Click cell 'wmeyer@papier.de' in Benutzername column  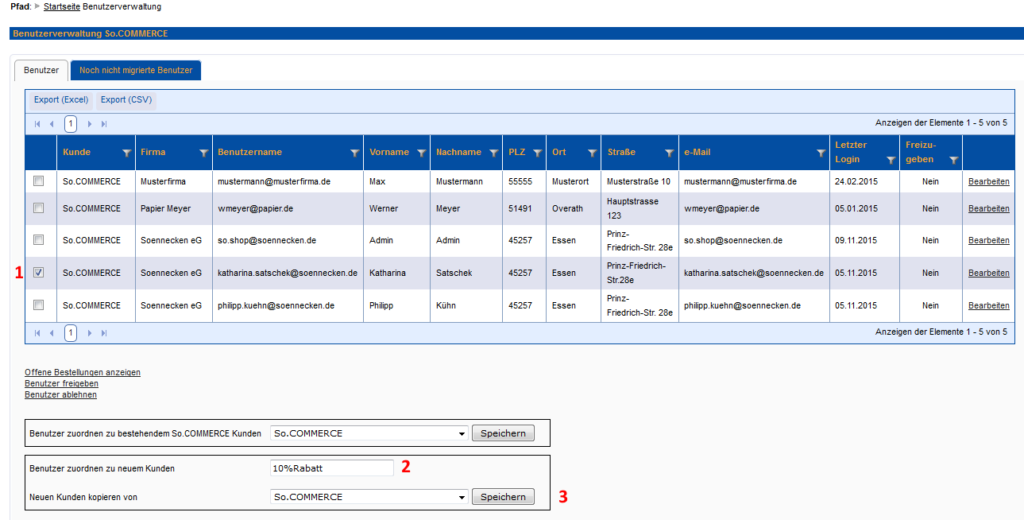pyautogui.click(x=255, y=208)
